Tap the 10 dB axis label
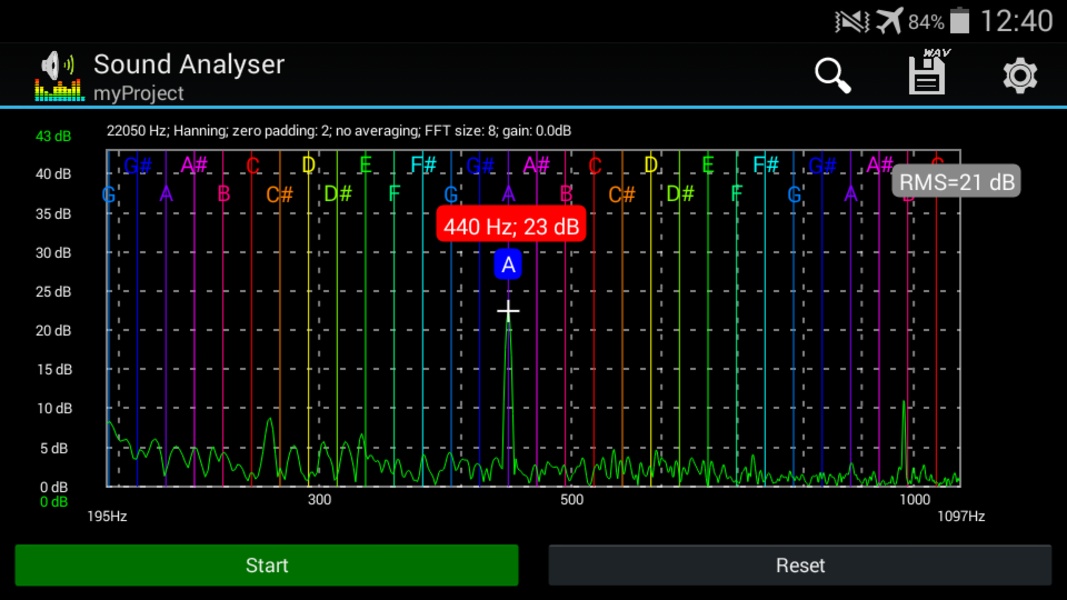Image resolution: width=1067 pixels, height=600 pixels. (x=54, y=408)
